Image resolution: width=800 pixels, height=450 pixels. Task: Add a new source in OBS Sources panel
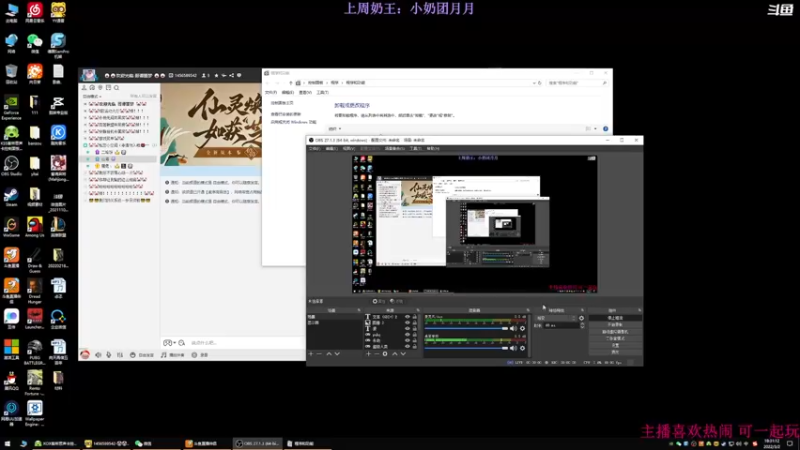368,354
